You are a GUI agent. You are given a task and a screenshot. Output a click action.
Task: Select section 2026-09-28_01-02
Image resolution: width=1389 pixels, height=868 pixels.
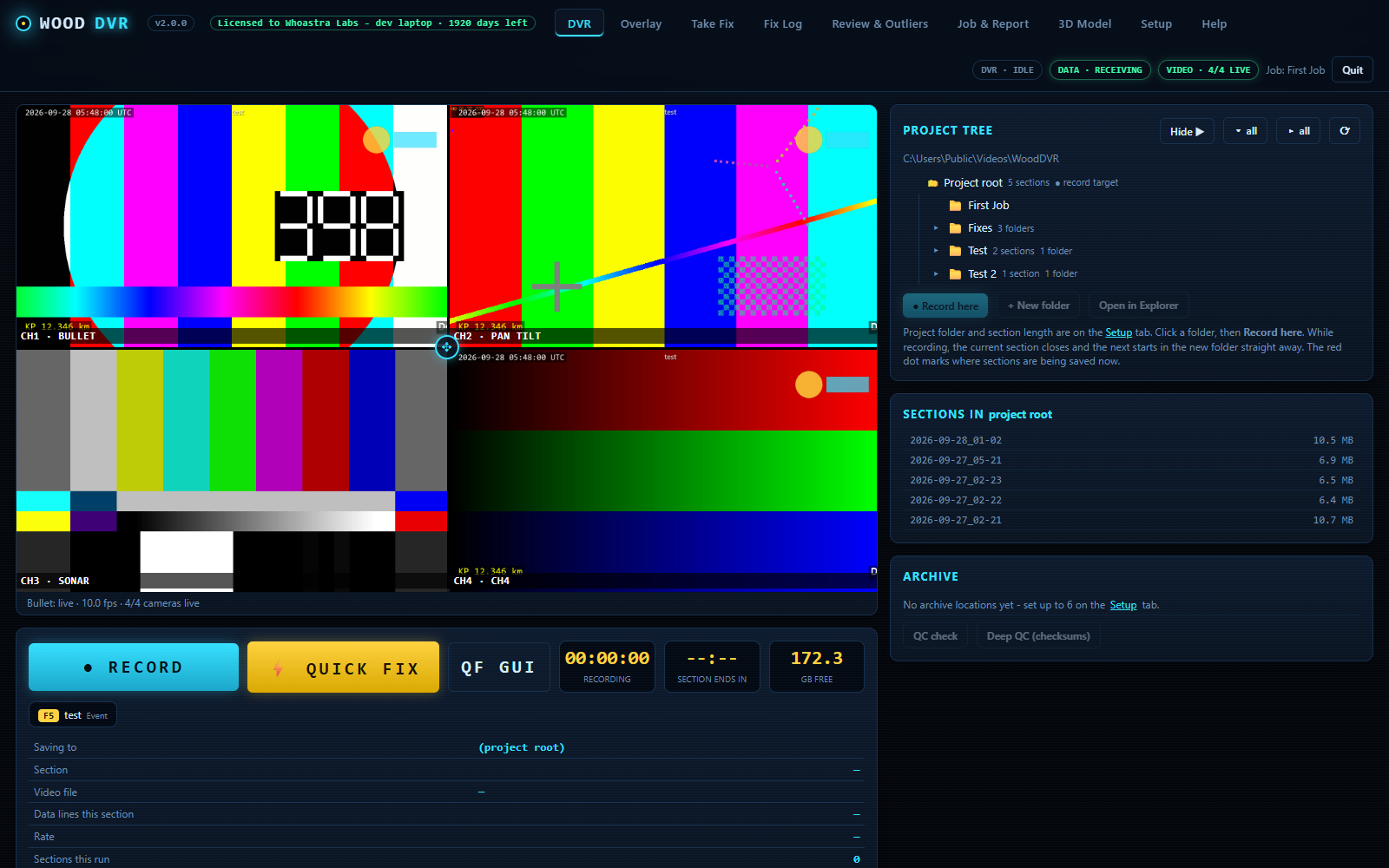pos(1131,440)
